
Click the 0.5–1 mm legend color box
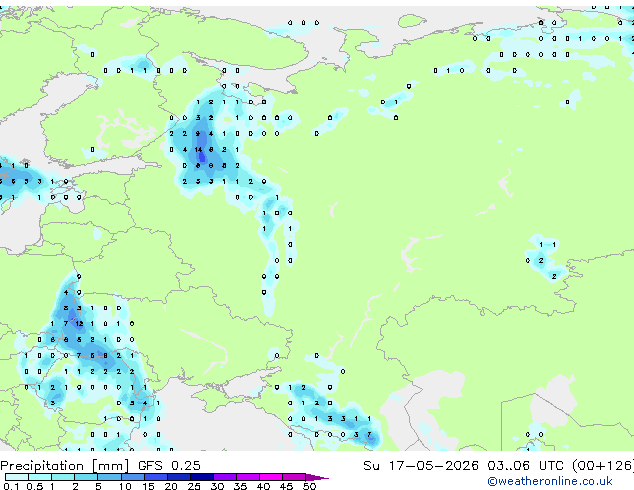point(40,477)
